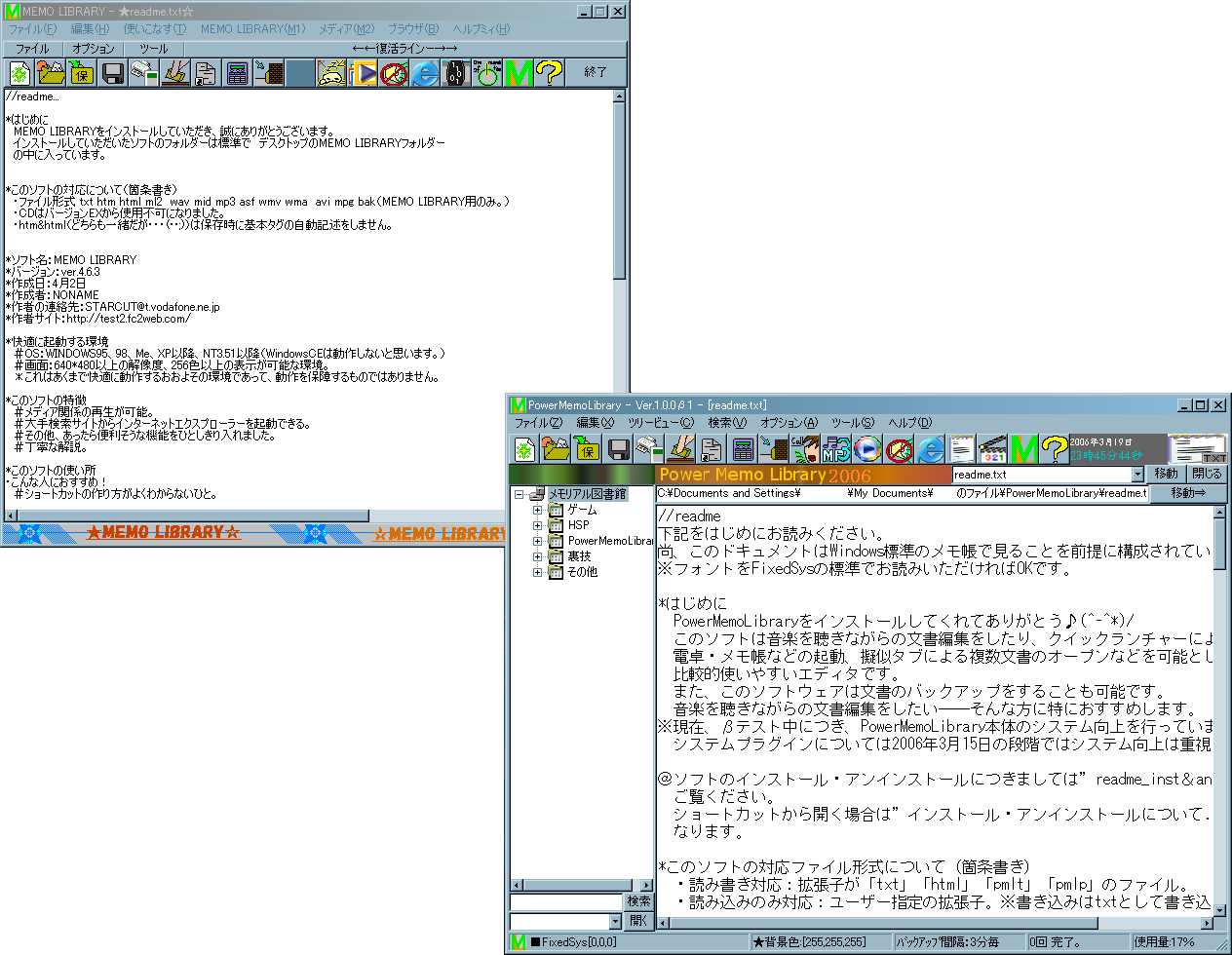The image size is (1232, 955).
Task: Click the notepad document icon in PowerMemoLibrary
Action: (x=962, y=449)
